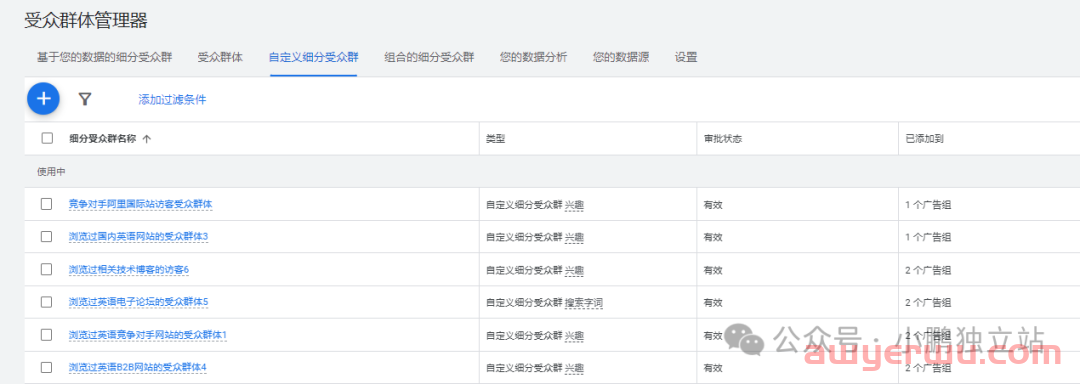Click 2 个广告组 in 技术博客 row

click(928, 270)
